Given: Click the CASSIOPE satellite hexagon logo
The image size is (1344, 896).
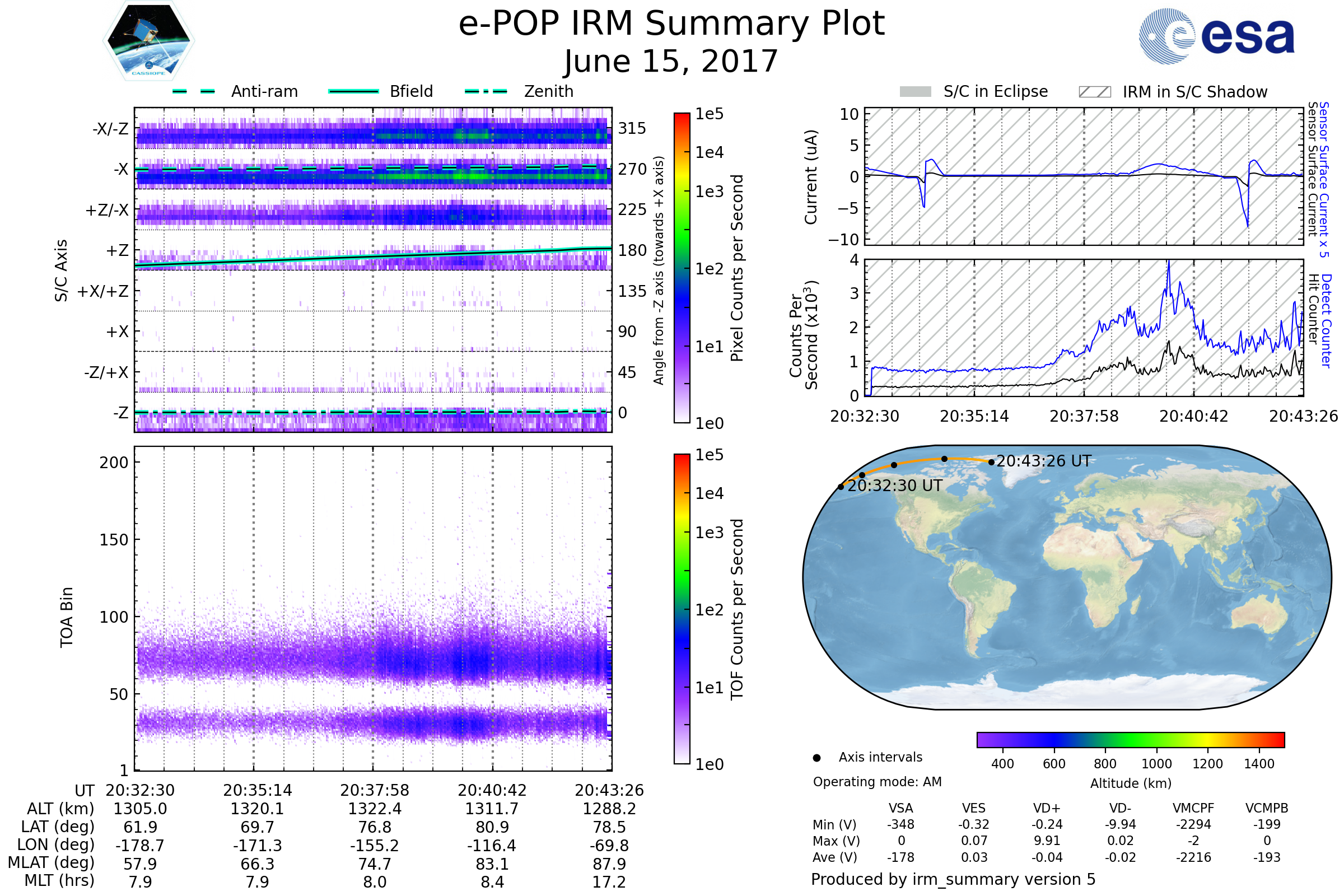Looking at the screenshot, I should coord(148,41).
